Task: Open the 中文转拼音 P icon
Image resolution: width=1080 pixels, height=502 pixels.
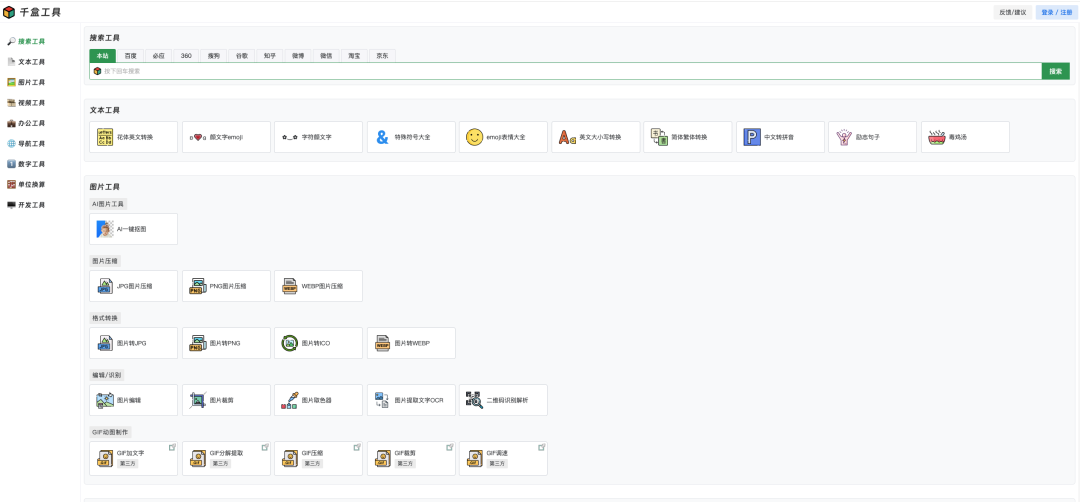Action: pyautogui.click(x=752, y=137)
